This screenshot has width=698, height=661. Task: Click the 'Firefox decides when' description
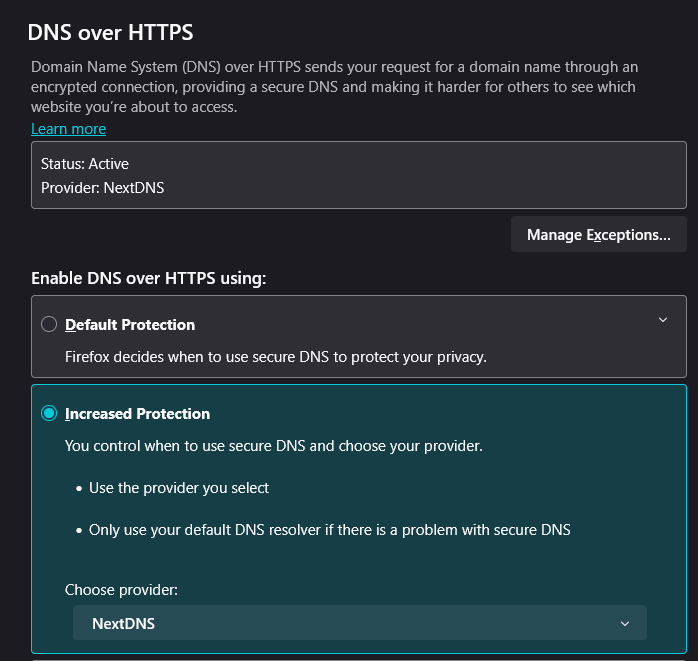point(276,357)
